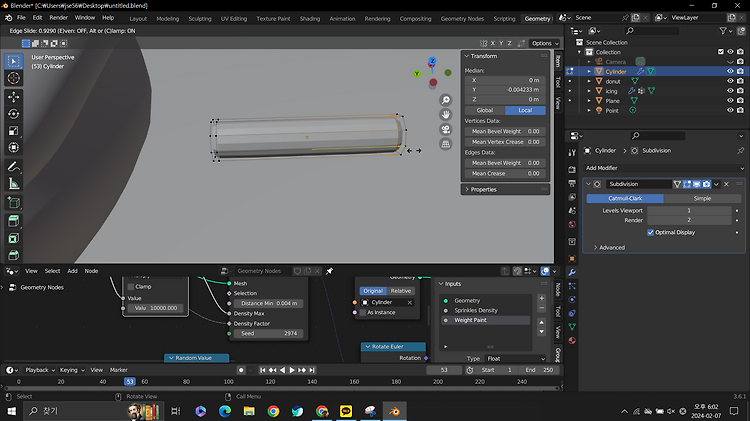Disable the Point light in renders
The image size is (750, 421).
[740, 110]
